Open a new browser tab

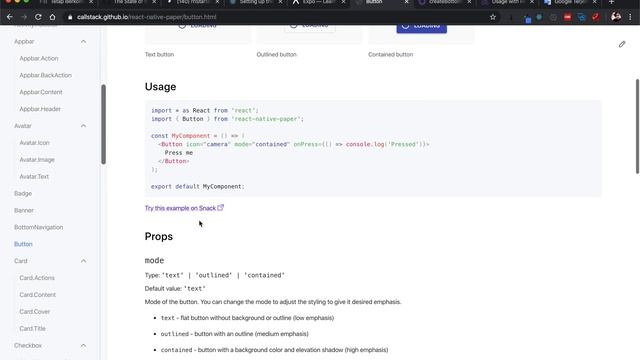tap(611, 2)
